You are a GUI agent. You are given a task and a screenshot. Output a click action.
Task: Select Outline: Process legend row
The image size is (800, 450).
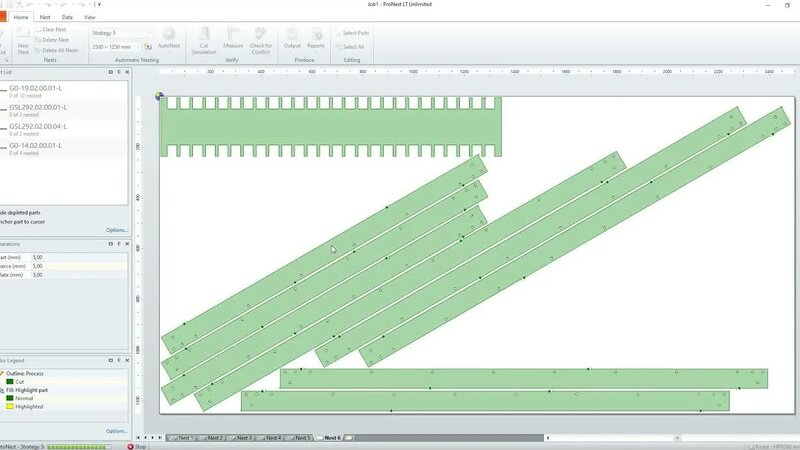[x=64, y=373]
